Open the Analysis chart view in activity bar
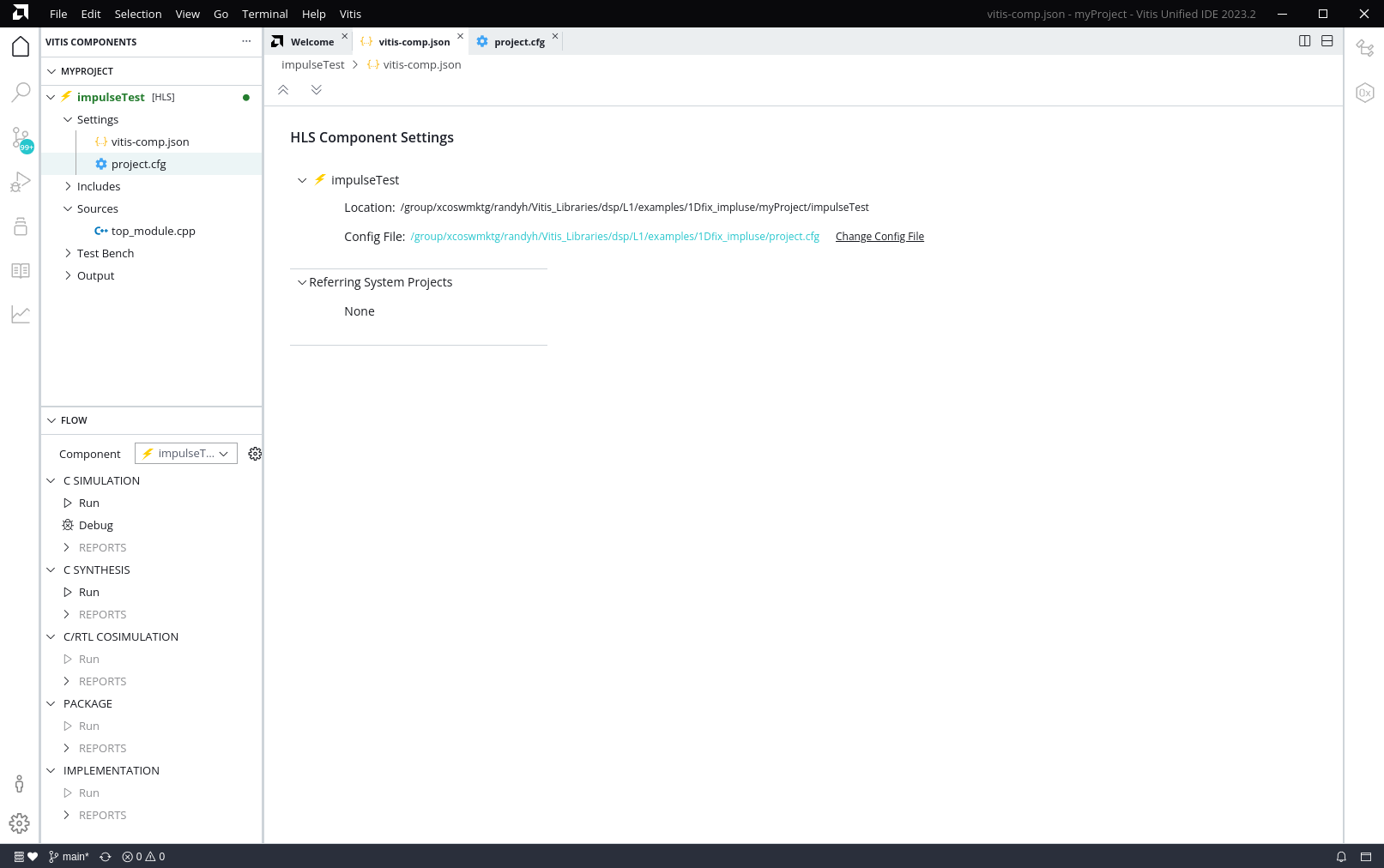Image resolution: width=1384 pixels, height=868 pixels. [21, 315]
